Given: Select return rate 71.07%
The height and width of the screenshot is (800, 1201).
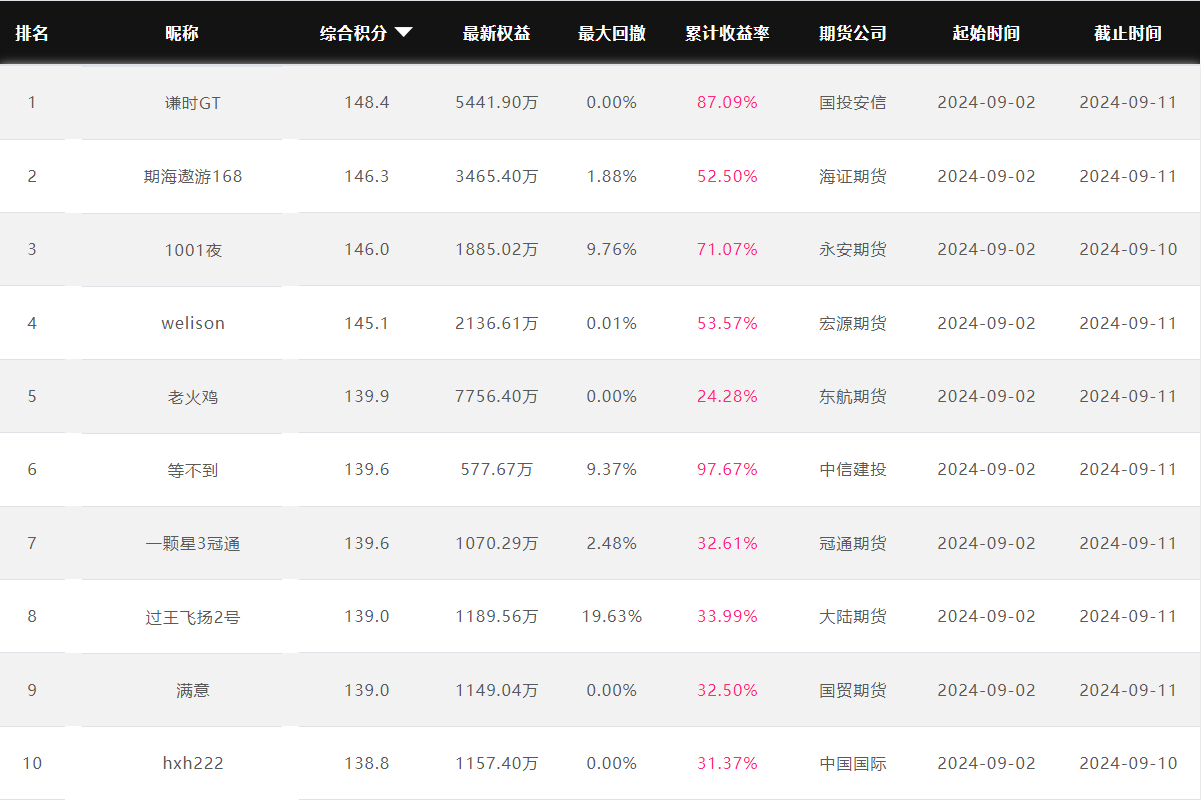Looking at the screenshot, I should point(727,249).
